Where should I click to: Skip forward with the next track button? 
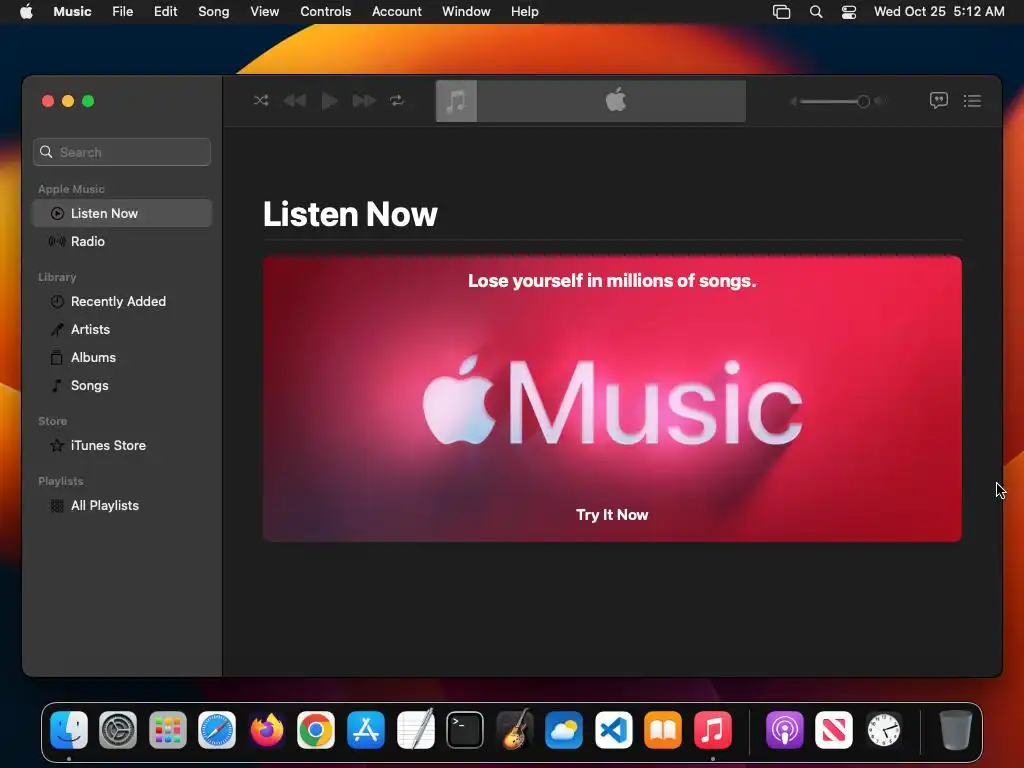[x=364, y=101]
